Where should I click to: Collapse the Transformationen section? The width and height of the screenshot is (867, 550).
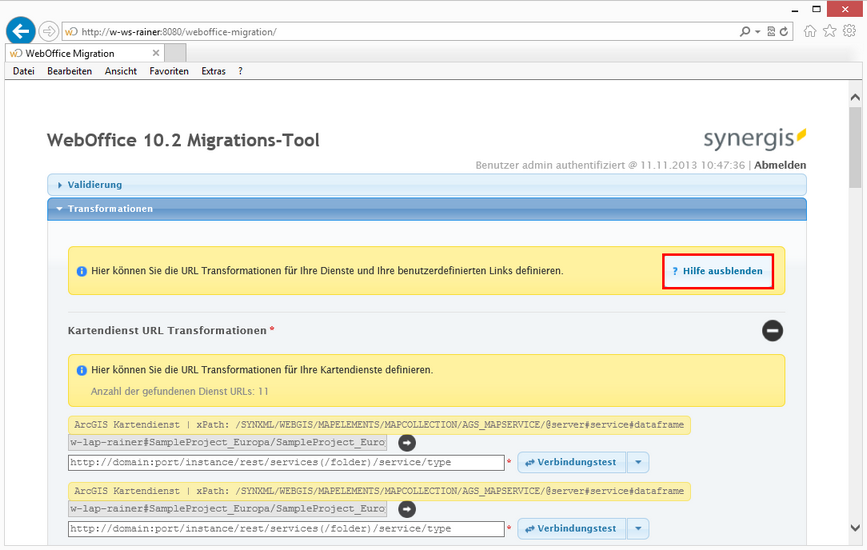click(x=427, y=209)
